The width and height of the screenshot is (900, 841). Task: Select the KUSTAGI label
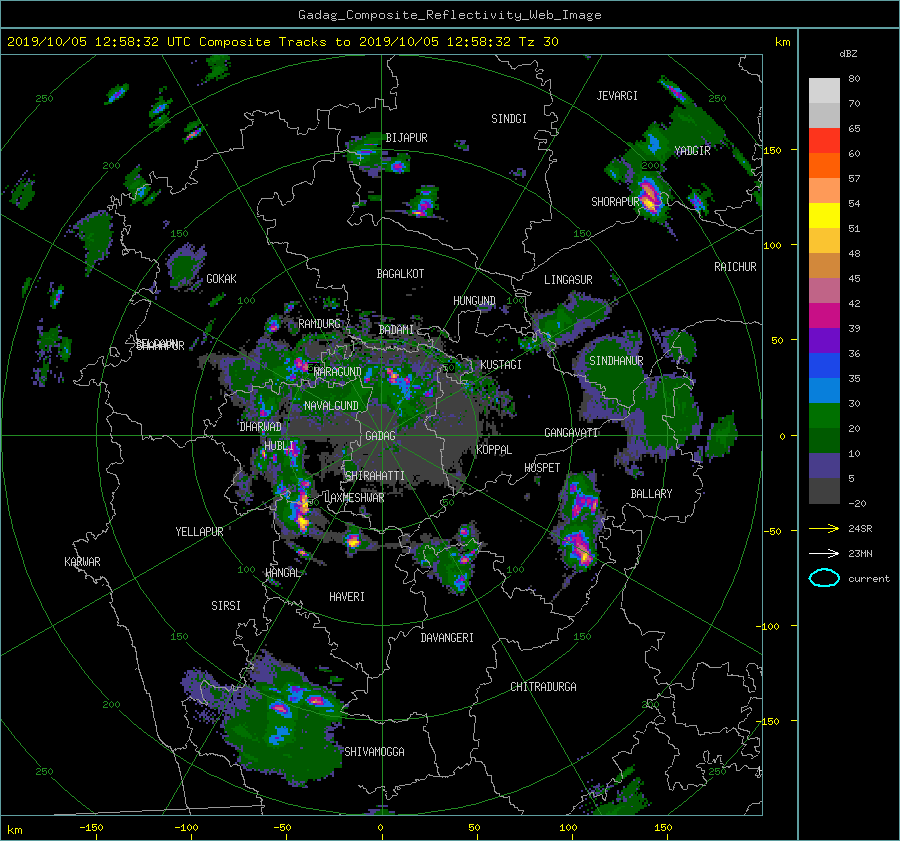501,365
